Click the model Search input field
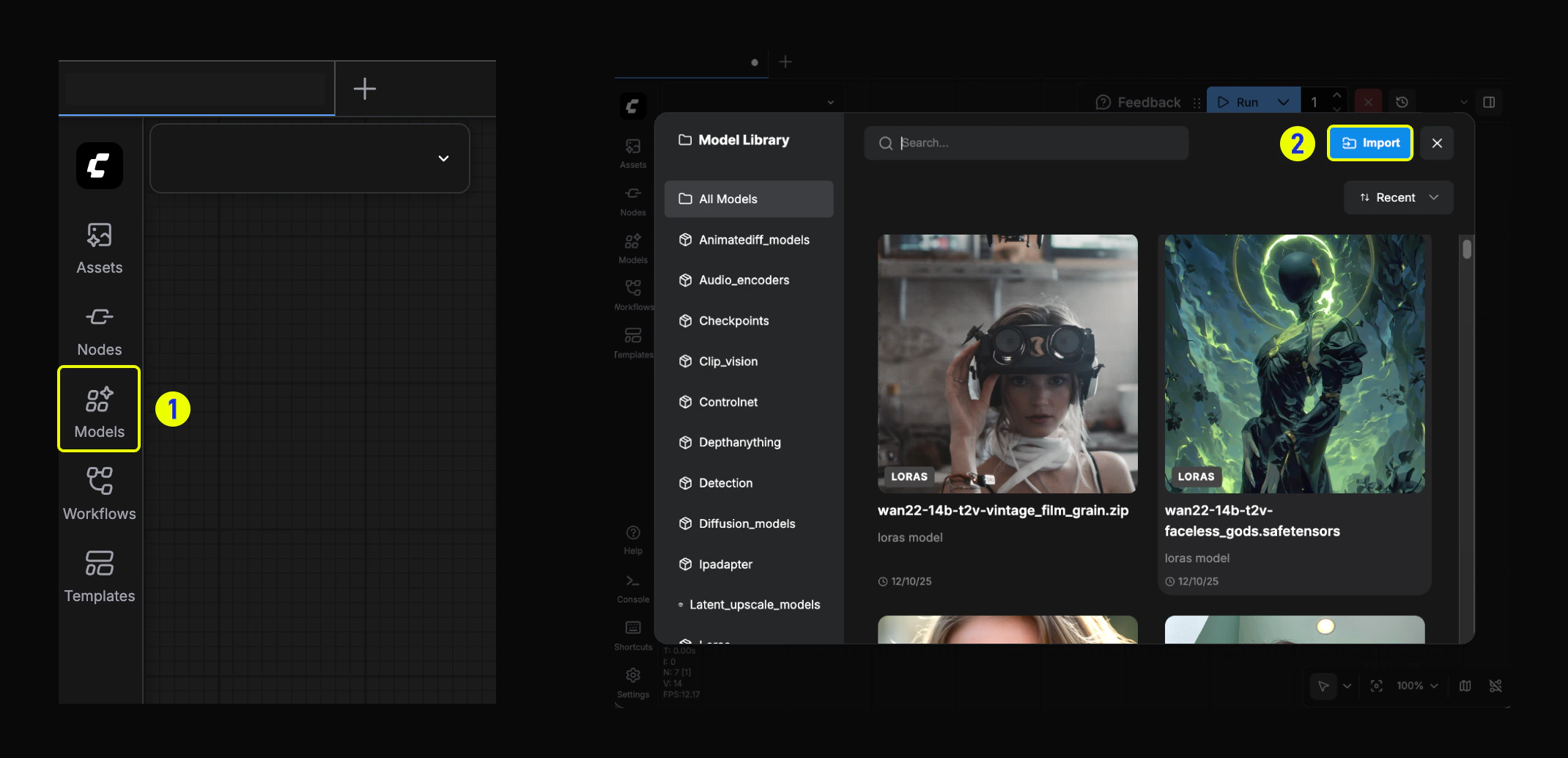The image size is (1568, 758). click(1026, 143)
